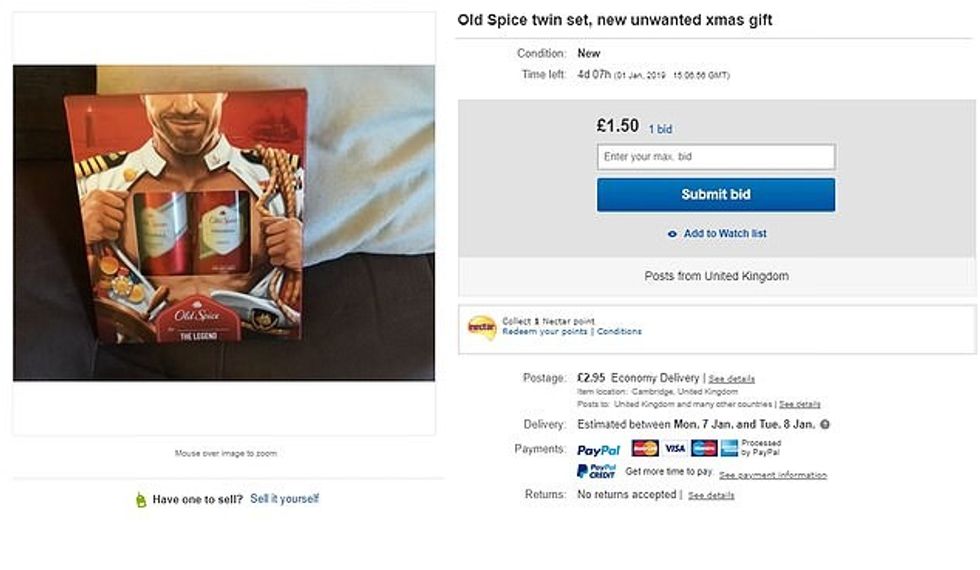
Task: Click the Nectar logo icon
Action: tap(482, 327)
